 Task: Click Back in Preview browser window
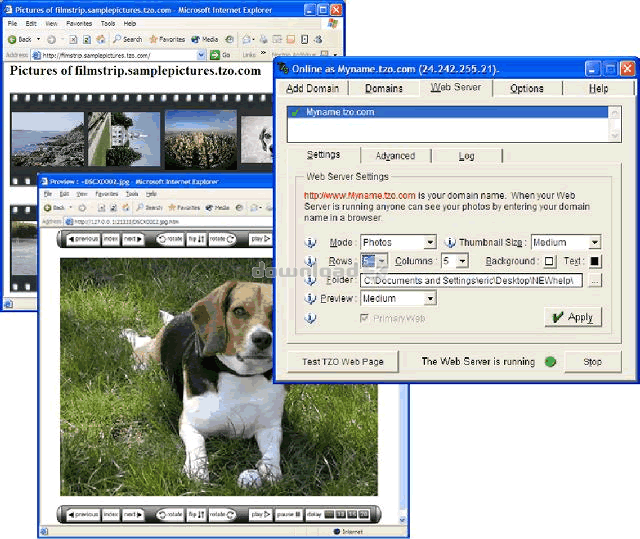coord(54,208)
